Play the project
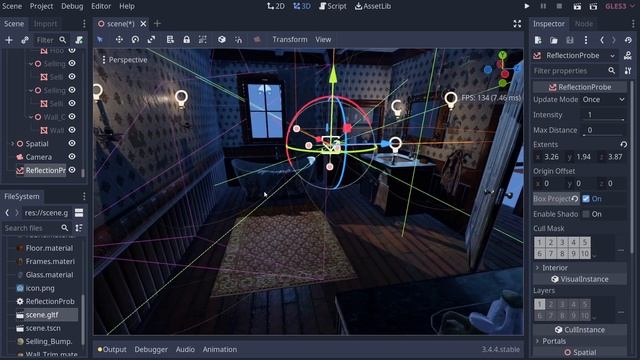 (x=527, y=6)
